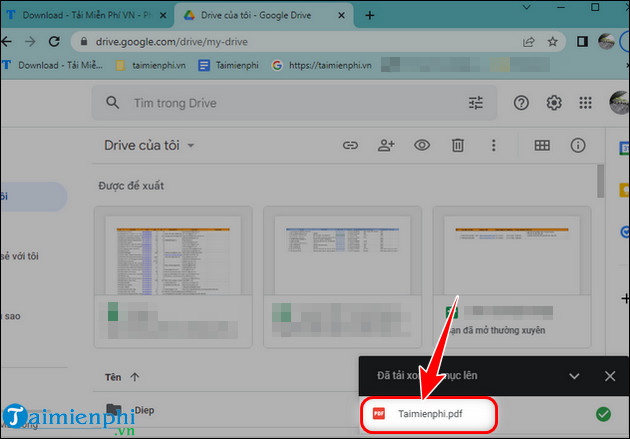
Task: Go back to the previous page
Action: pos(6,41)
